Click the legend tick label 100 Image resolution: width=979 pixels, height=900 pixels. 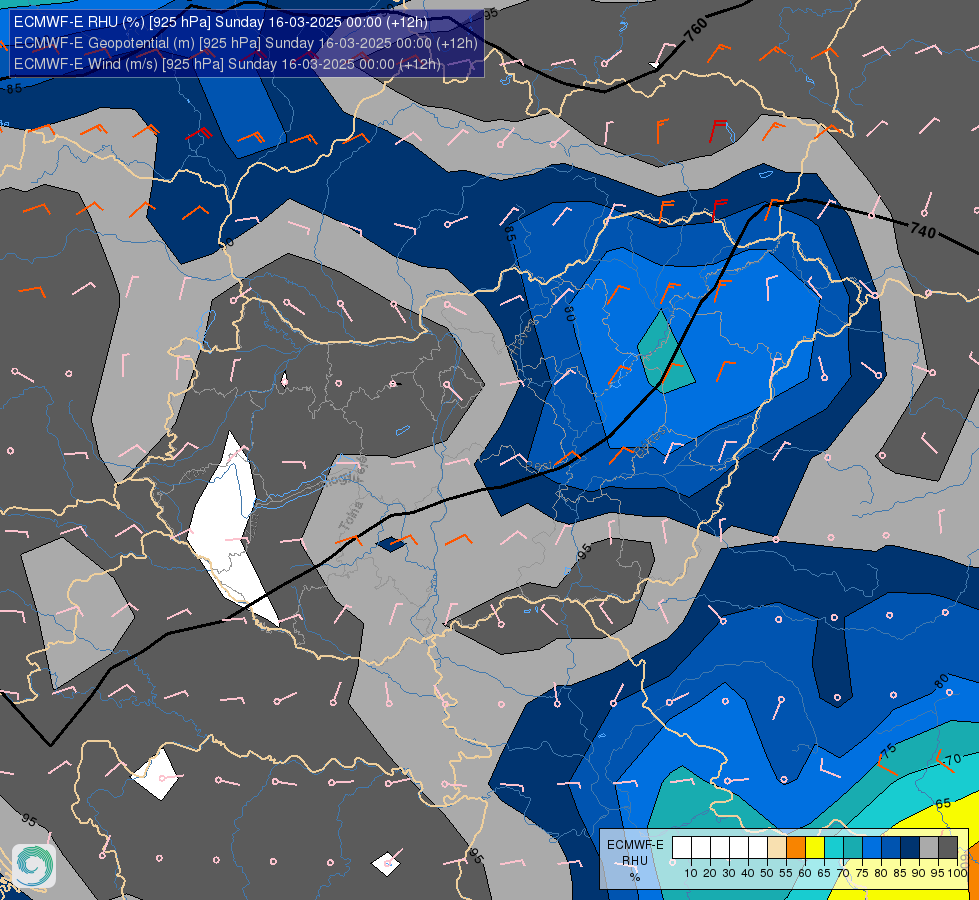tap(957, 873)
